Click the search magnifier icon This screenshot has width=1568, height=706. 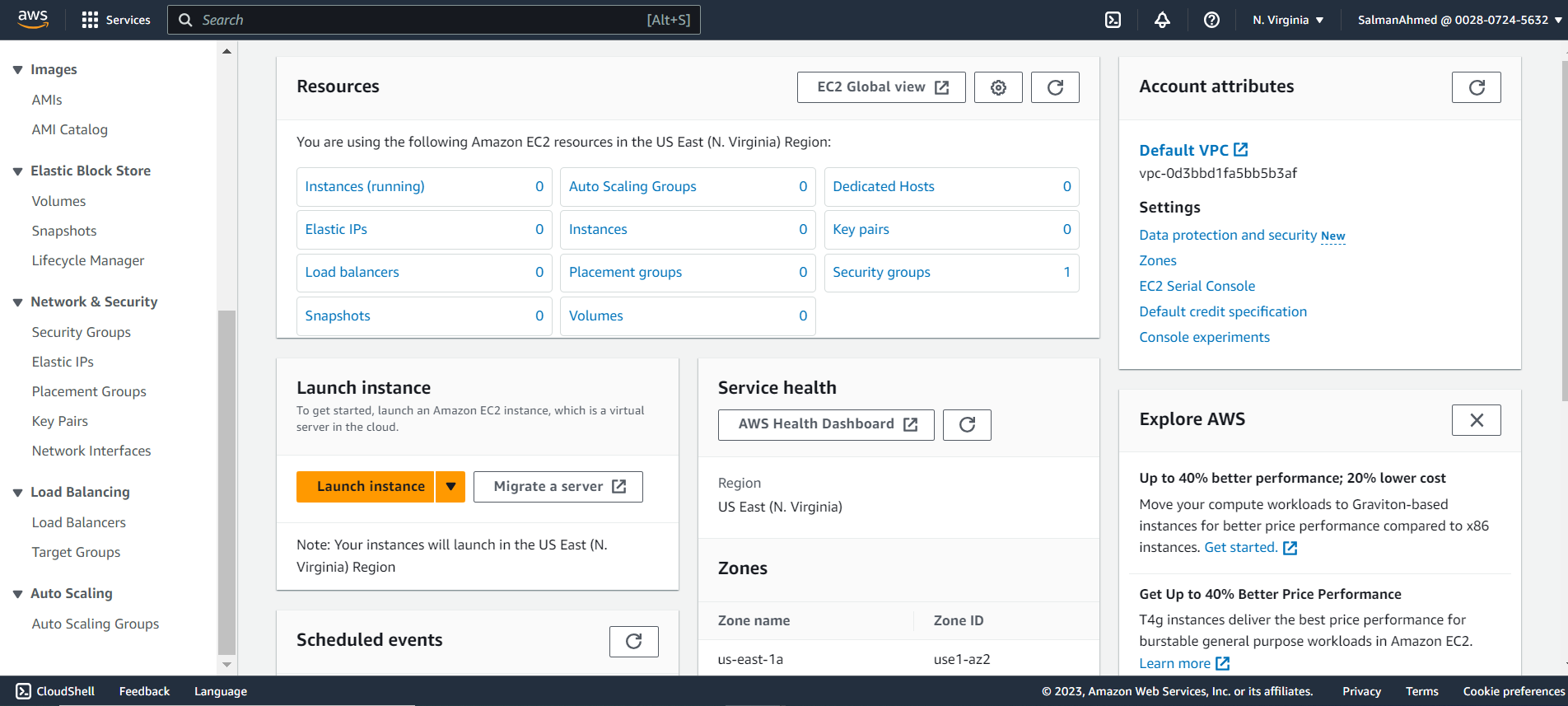pyautogui.click(x=185, y=20)
